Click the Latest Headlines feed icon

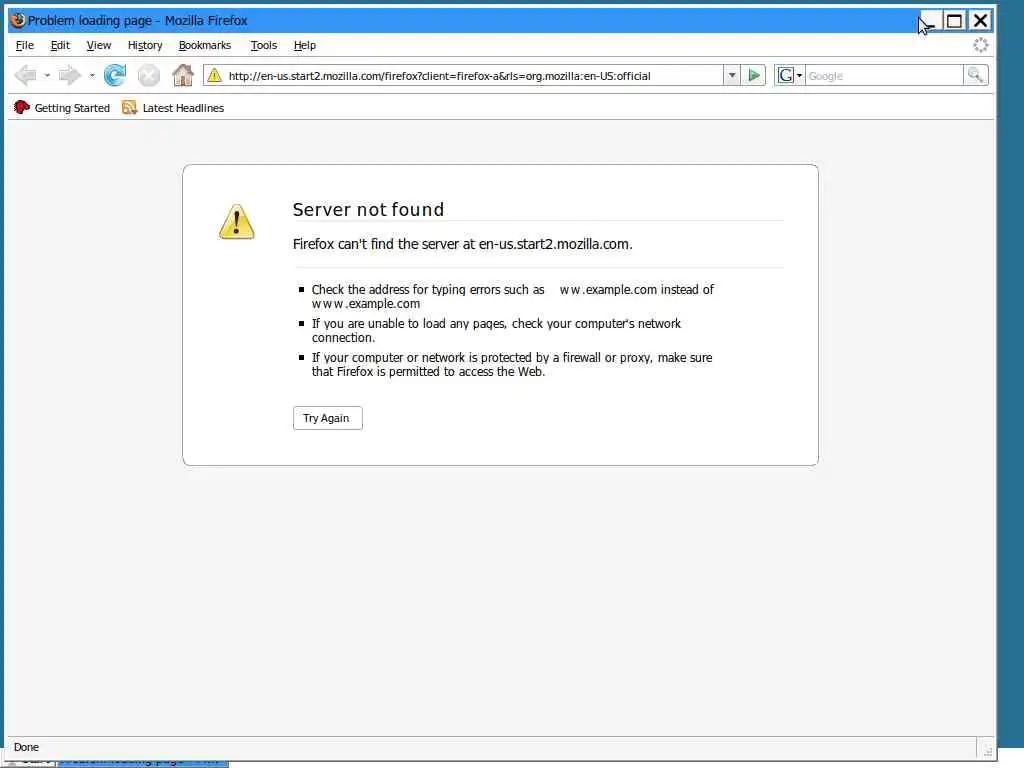point(129,108)
